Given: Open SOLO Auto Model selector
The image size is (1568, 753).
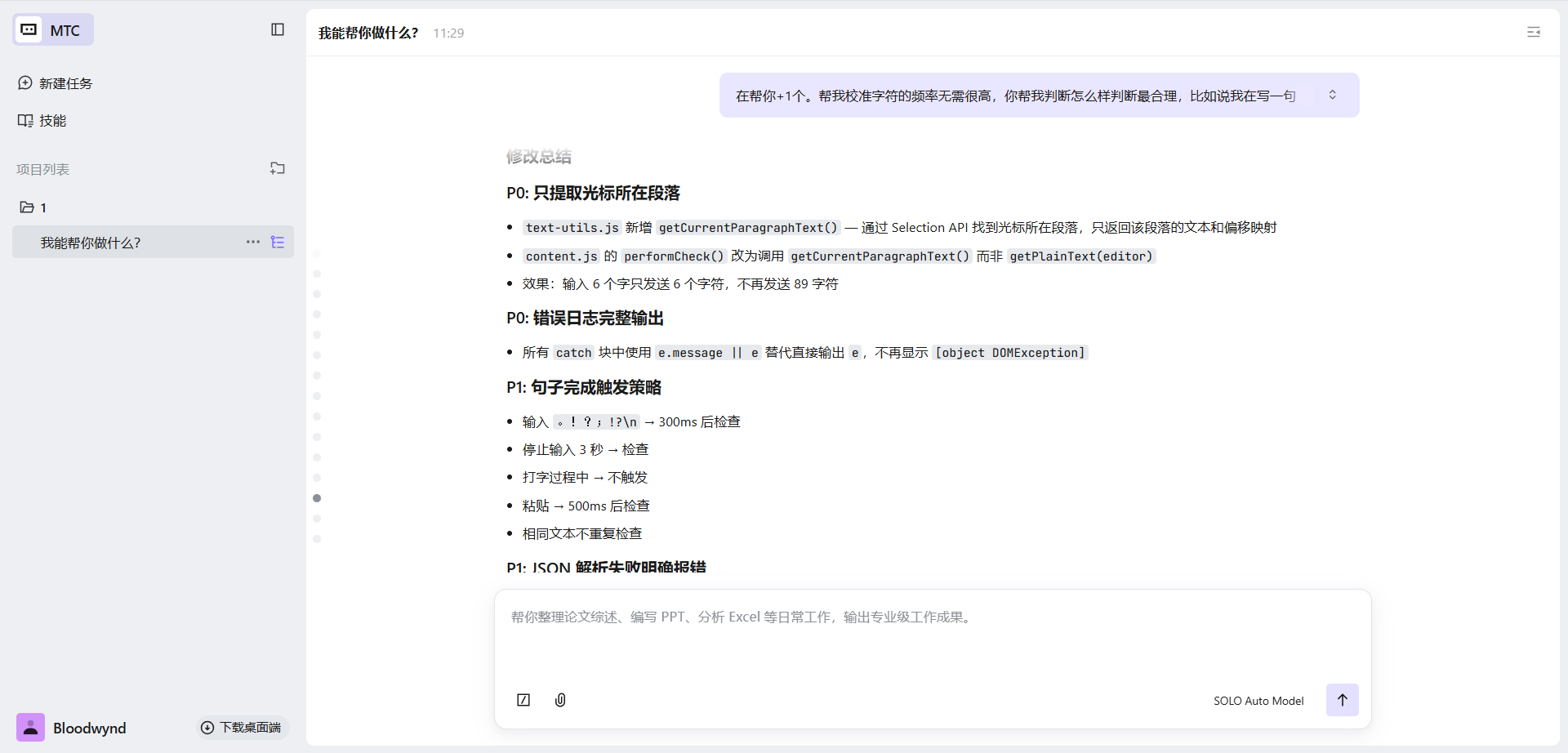Looking at the screenshot, I should (x=1258, y=701).
